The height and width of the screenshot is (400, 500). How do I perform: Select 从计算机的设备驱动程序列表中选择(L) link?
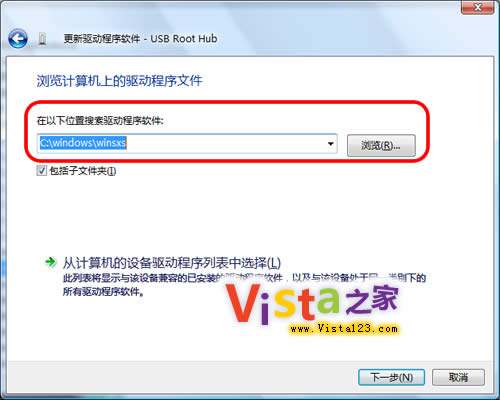pyautogui.click(x=172, y=263)
